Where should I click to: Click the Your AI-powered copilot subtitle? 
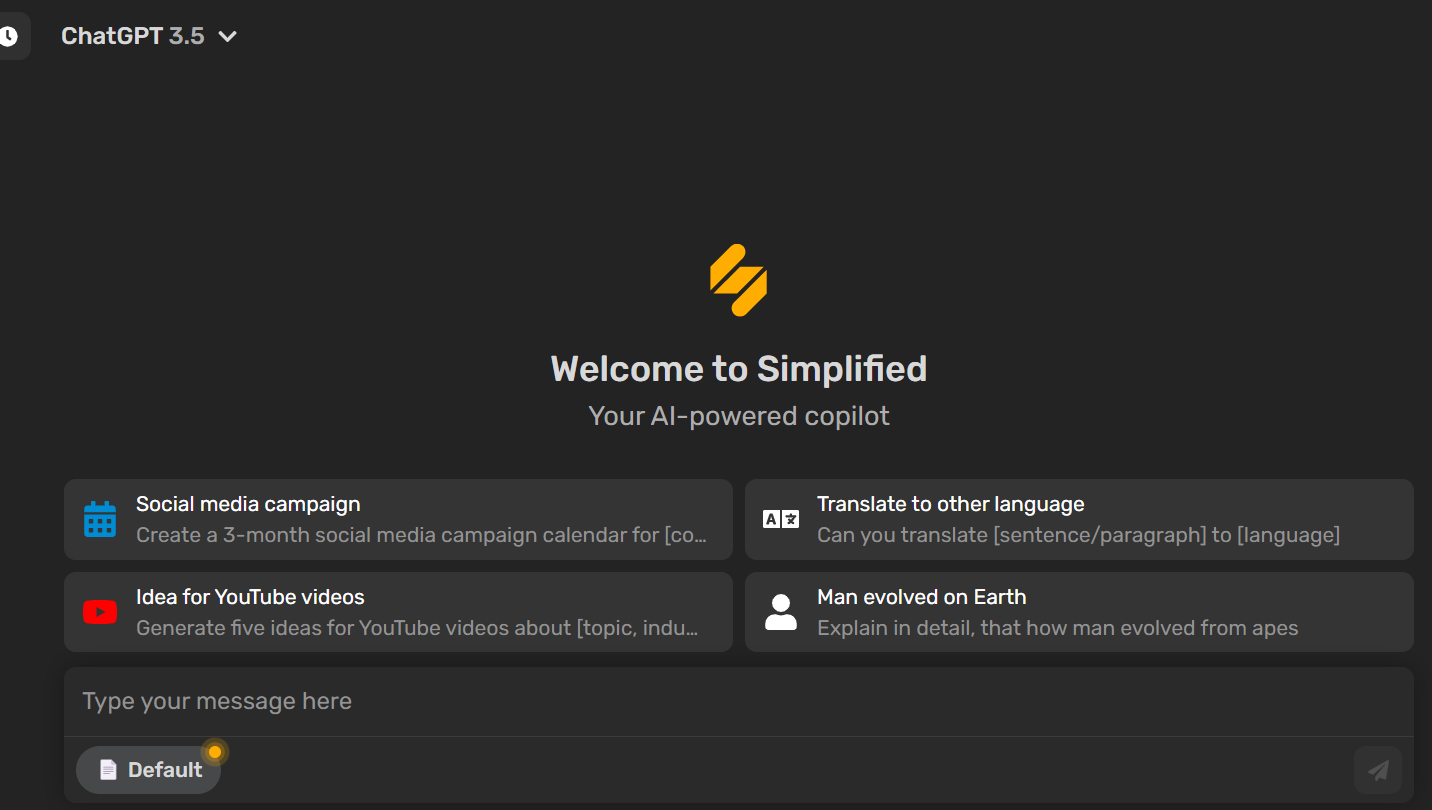(739, 416)
